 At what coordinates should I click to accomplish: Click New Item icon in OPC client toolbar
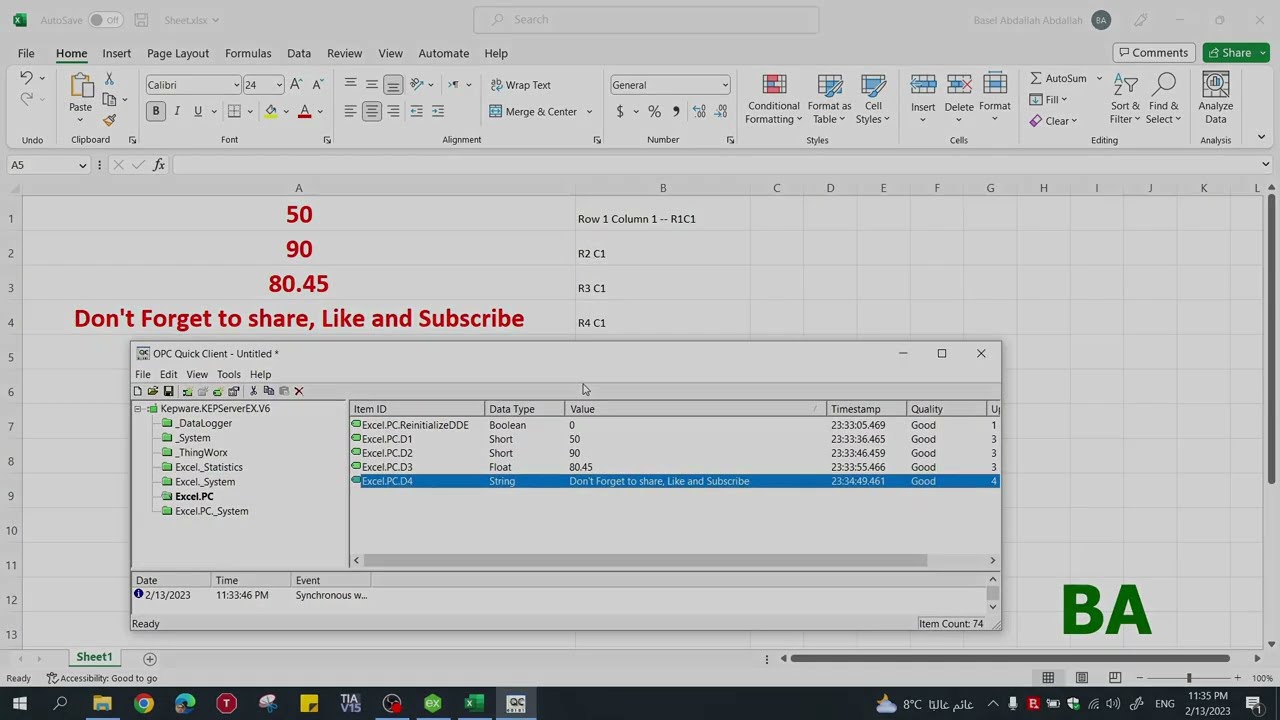pos(217,391)
